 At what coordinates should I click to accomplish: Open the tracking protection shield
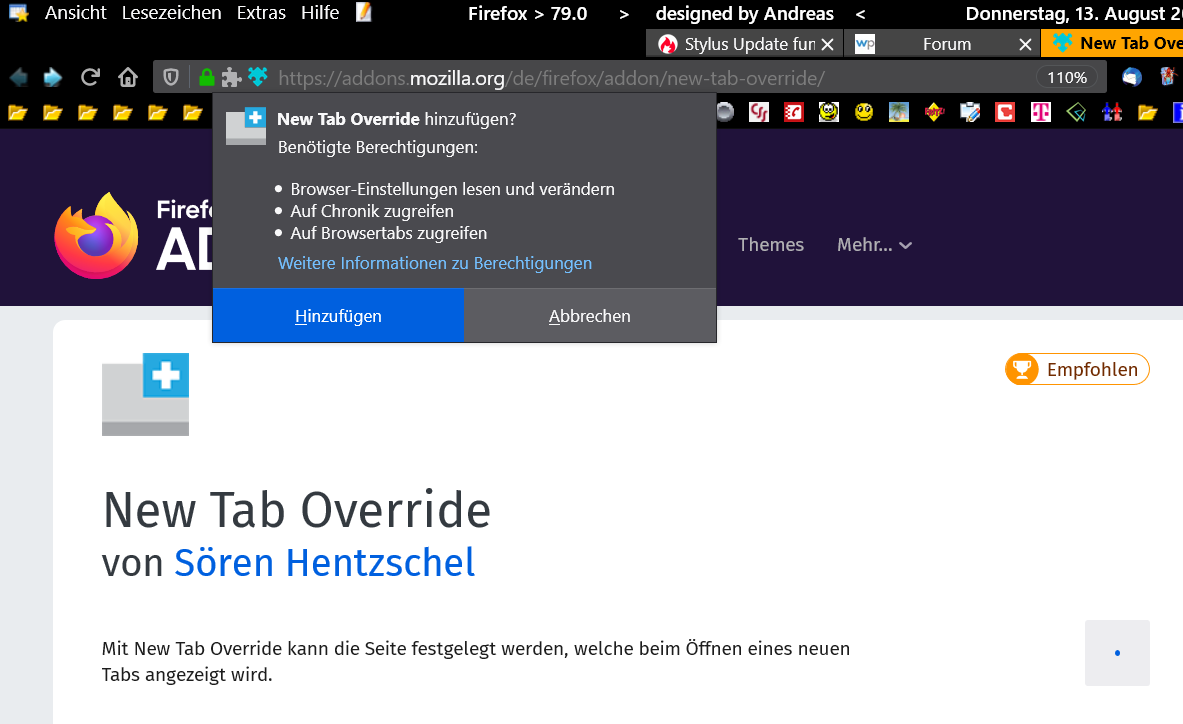point(171,77)
